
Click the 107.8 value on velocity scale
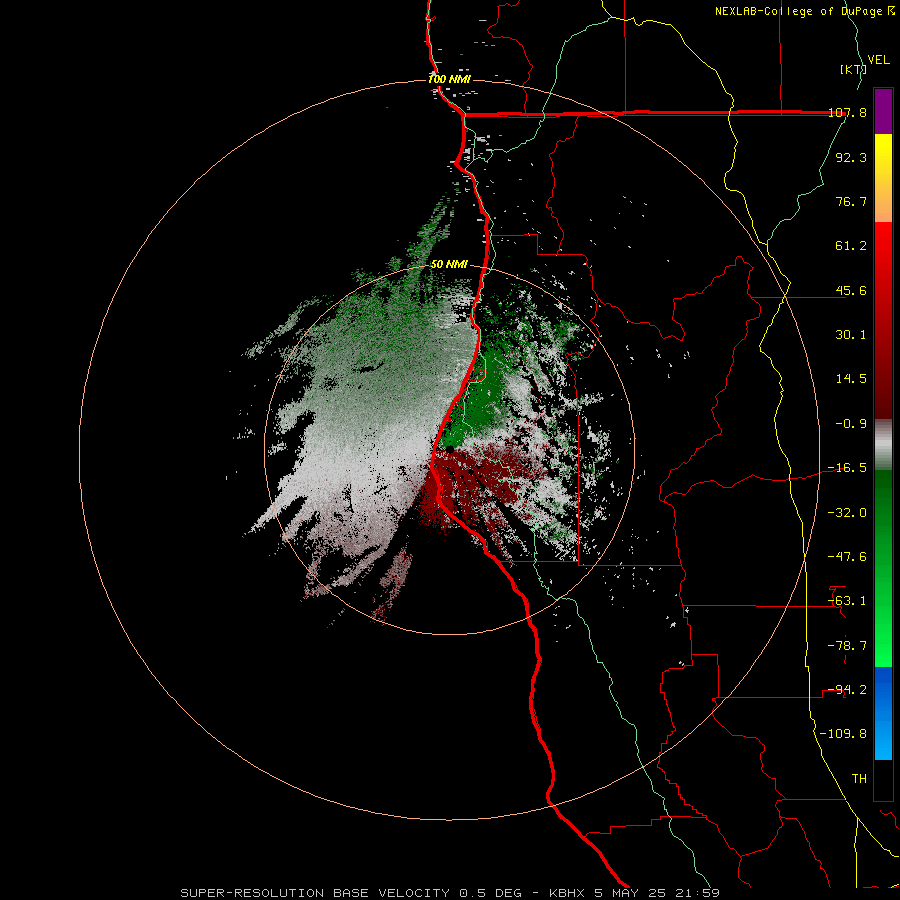(x=847, y=112)
